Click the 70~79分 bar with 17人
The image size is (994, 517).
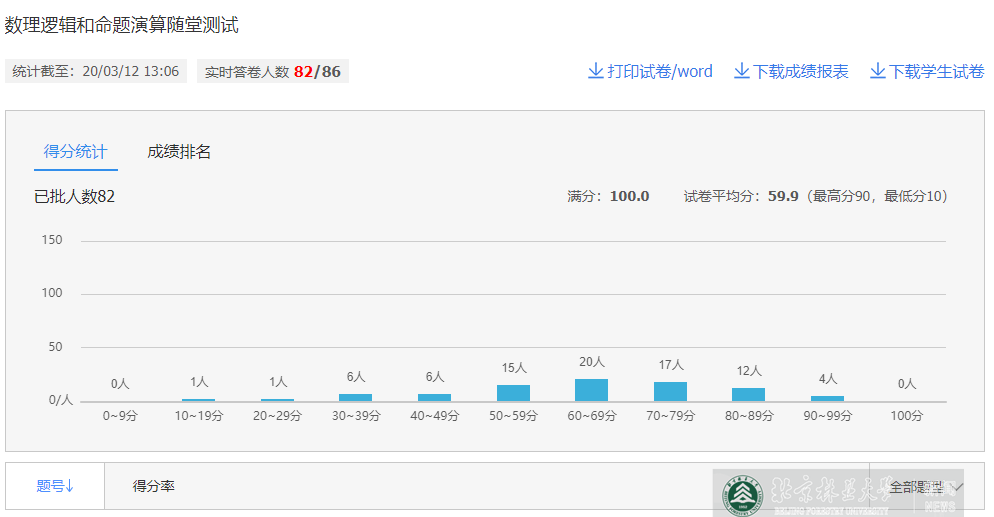pyautogui.click(x=670, y=391)
